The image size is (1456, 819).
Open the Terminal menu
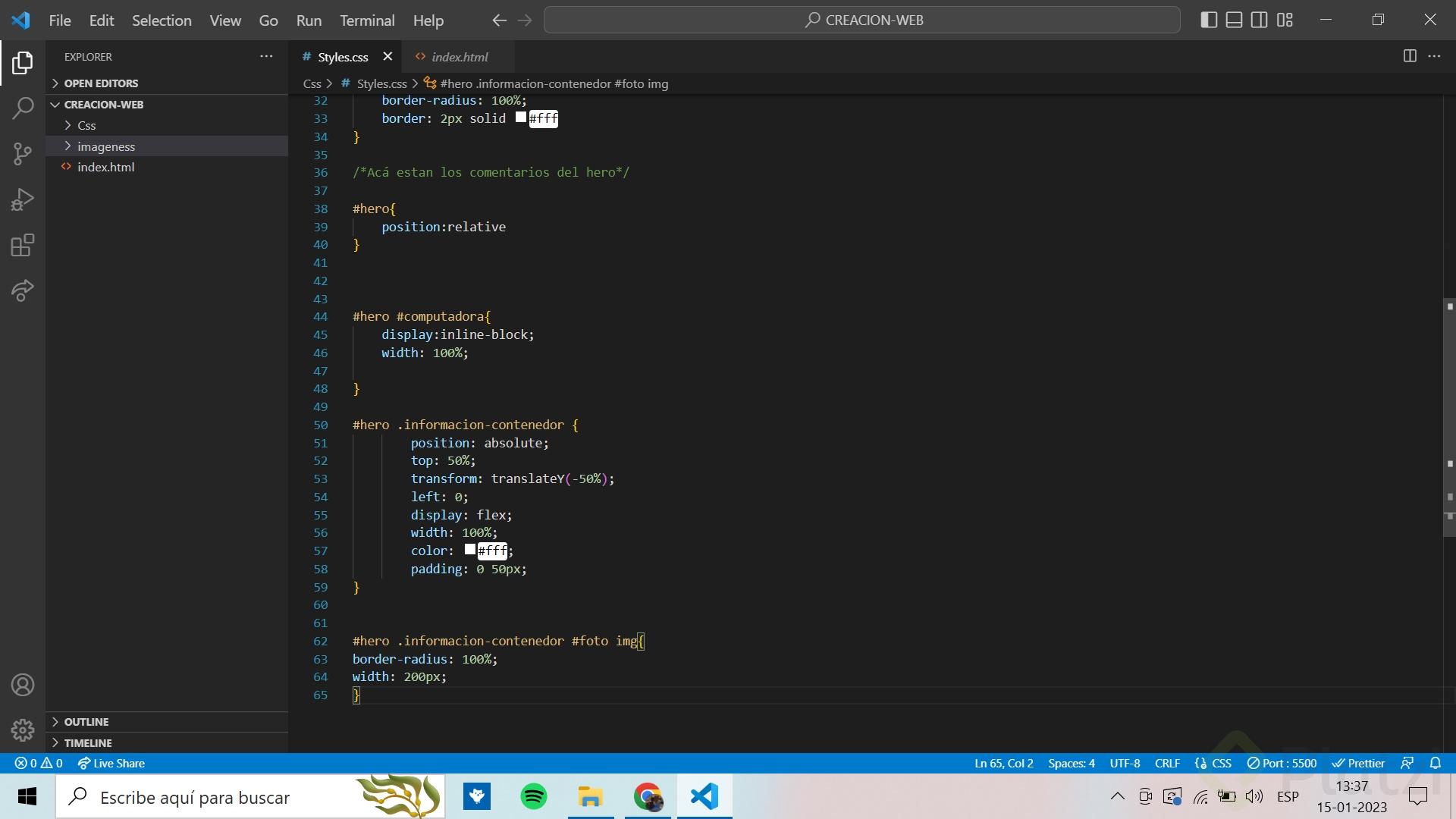(x=367, y=20)
